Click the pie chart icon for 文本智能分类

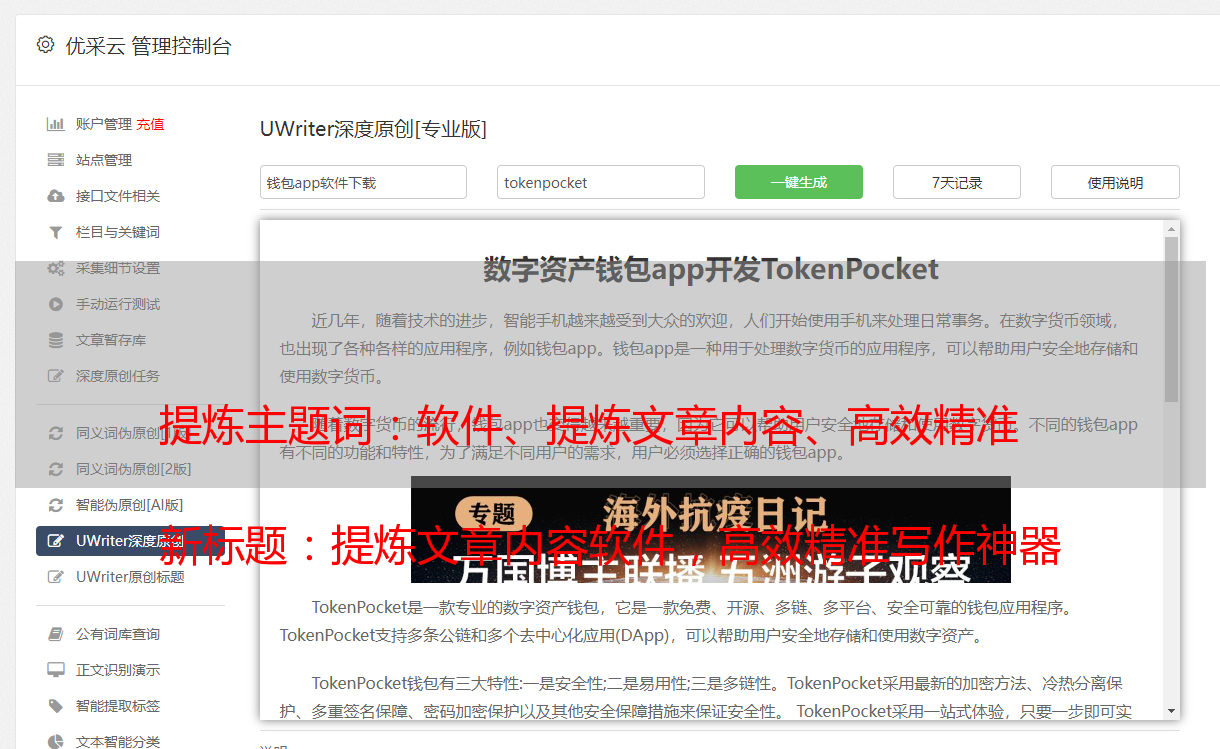(56, 742)
